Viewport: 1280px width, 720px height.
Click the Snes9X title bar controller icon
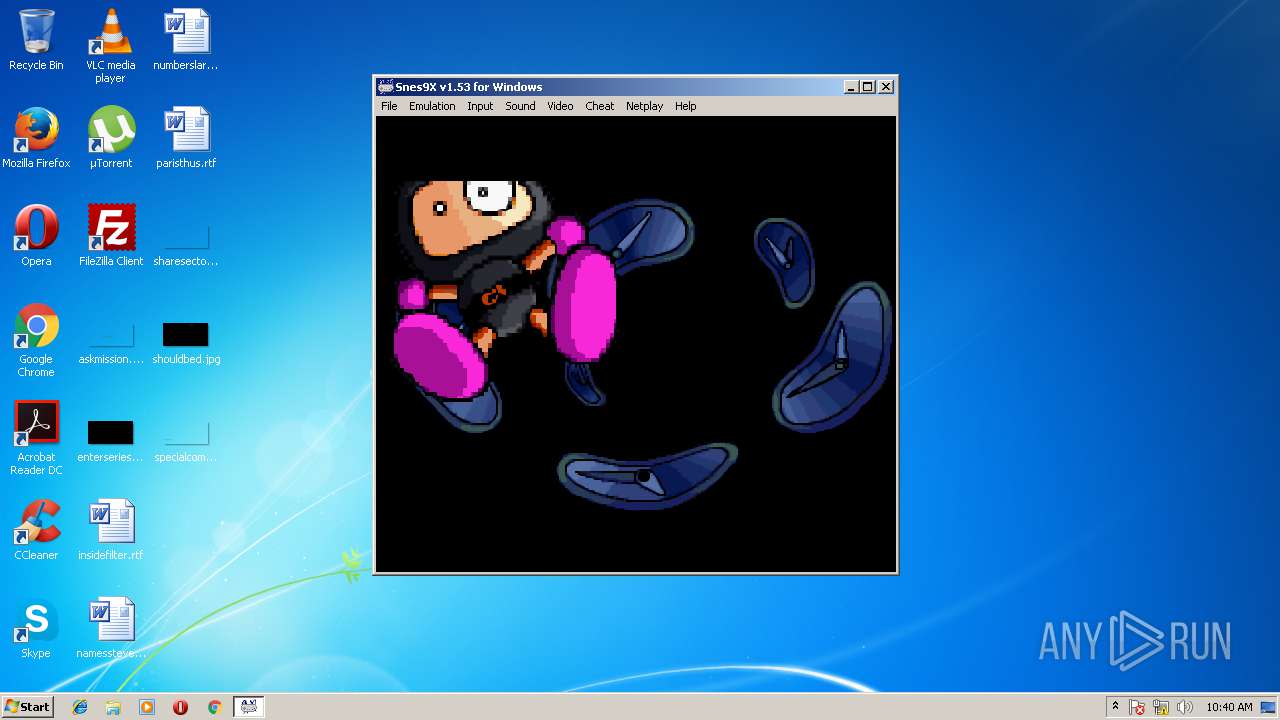[385, 87]
